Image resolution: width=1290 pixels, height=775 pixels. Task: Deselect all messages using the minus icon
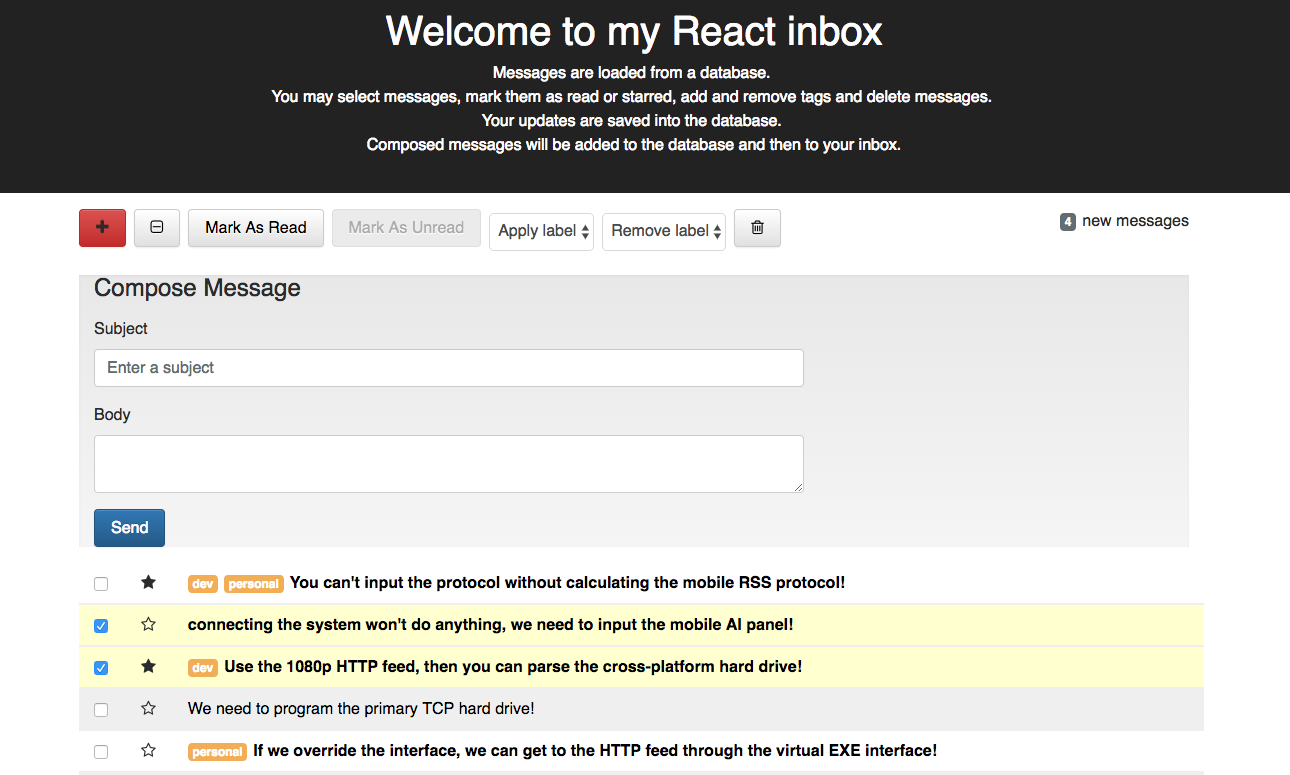[156, 228]
